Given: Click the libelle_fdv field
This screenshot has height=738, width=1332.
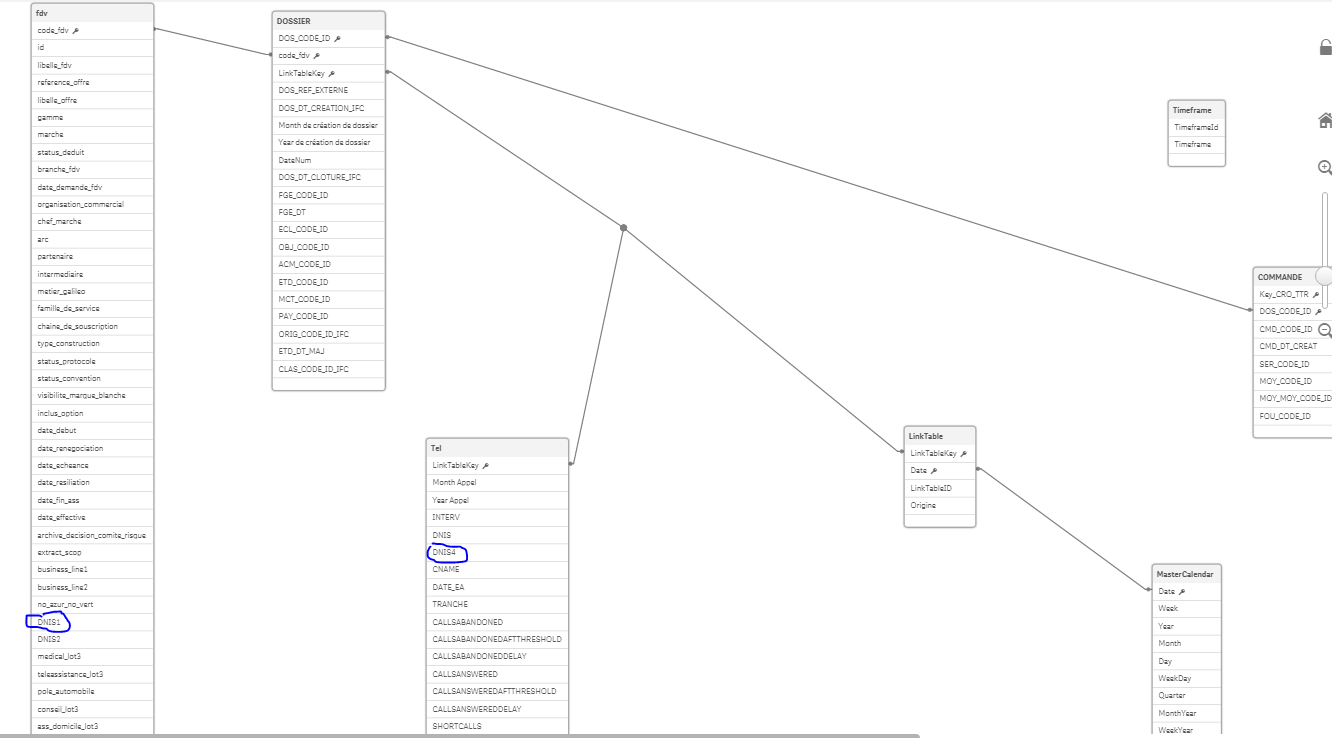Looking at the screenshot, I should tap(93, 65).
